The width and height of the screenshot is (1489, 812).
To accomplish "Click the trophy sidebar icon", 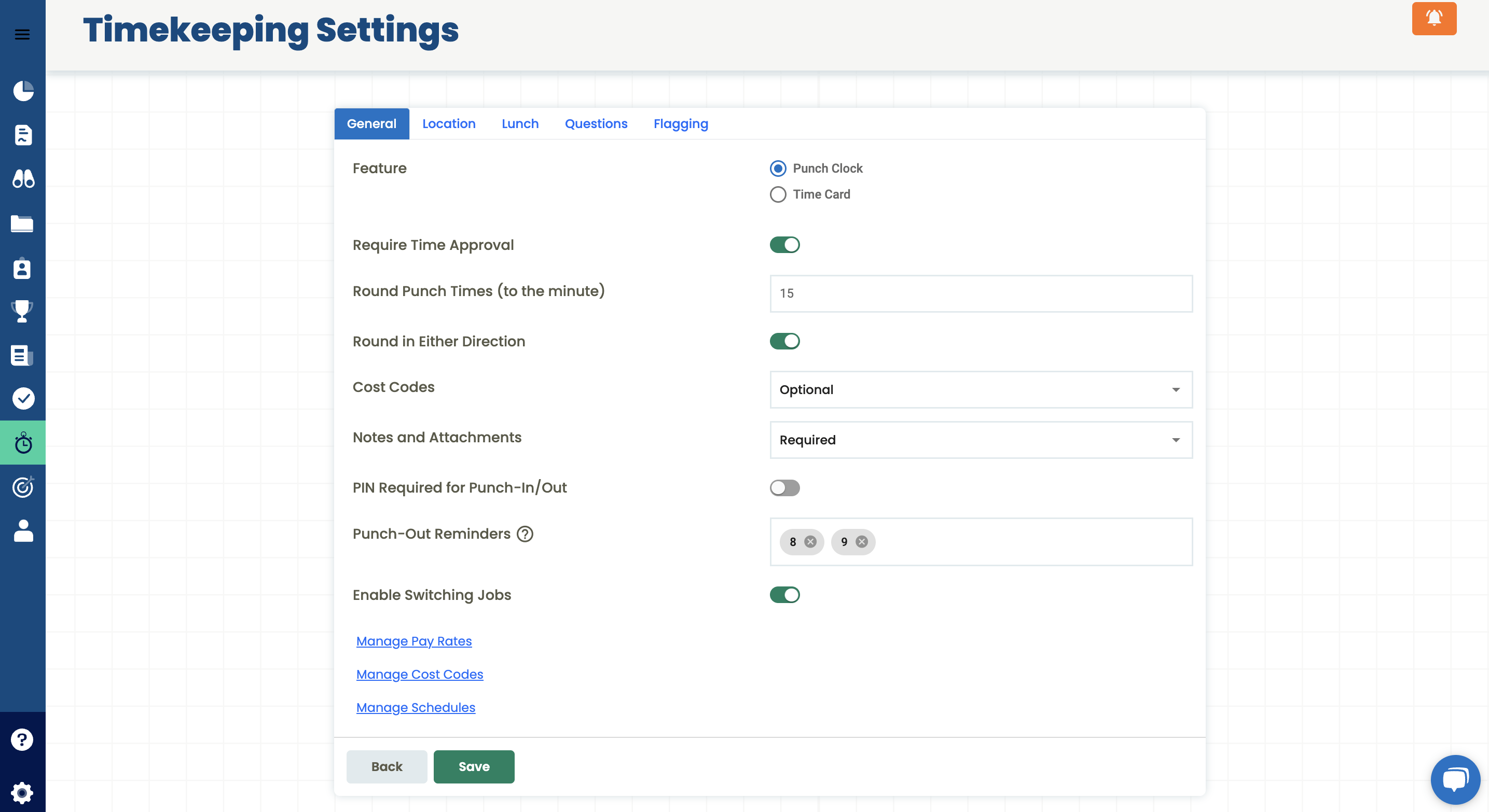I will (22, 311).
